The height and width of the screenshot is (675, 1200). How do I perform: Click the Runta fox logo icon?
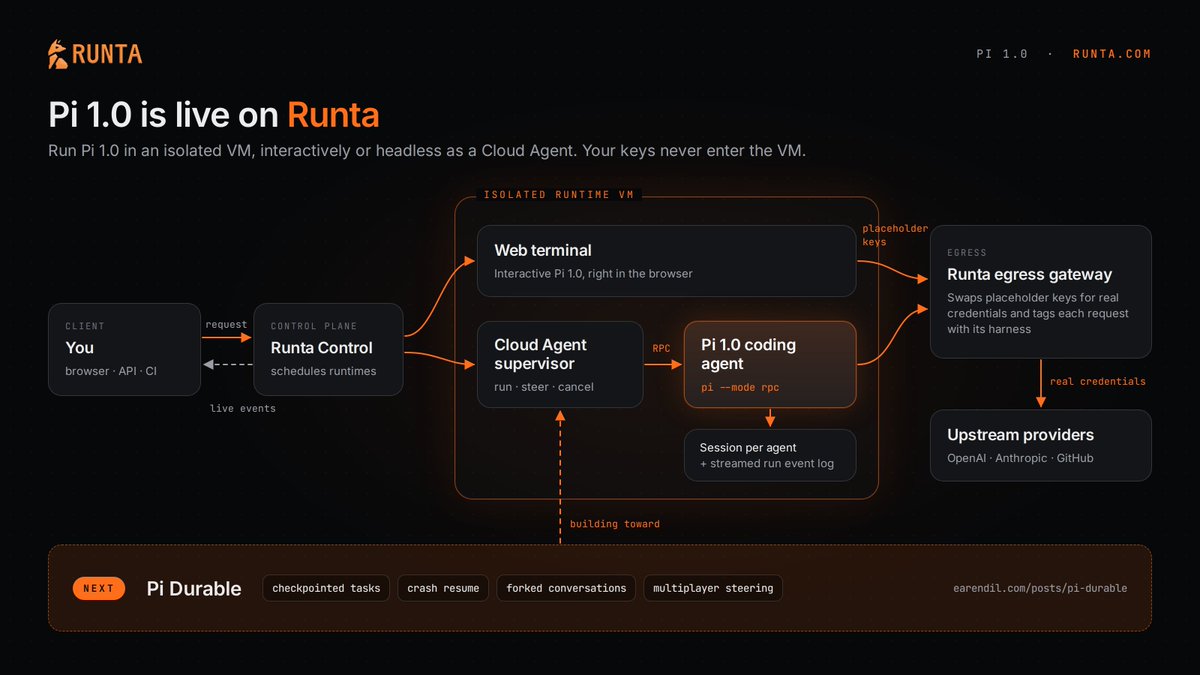pyautogui.click(x=59, y=54)
